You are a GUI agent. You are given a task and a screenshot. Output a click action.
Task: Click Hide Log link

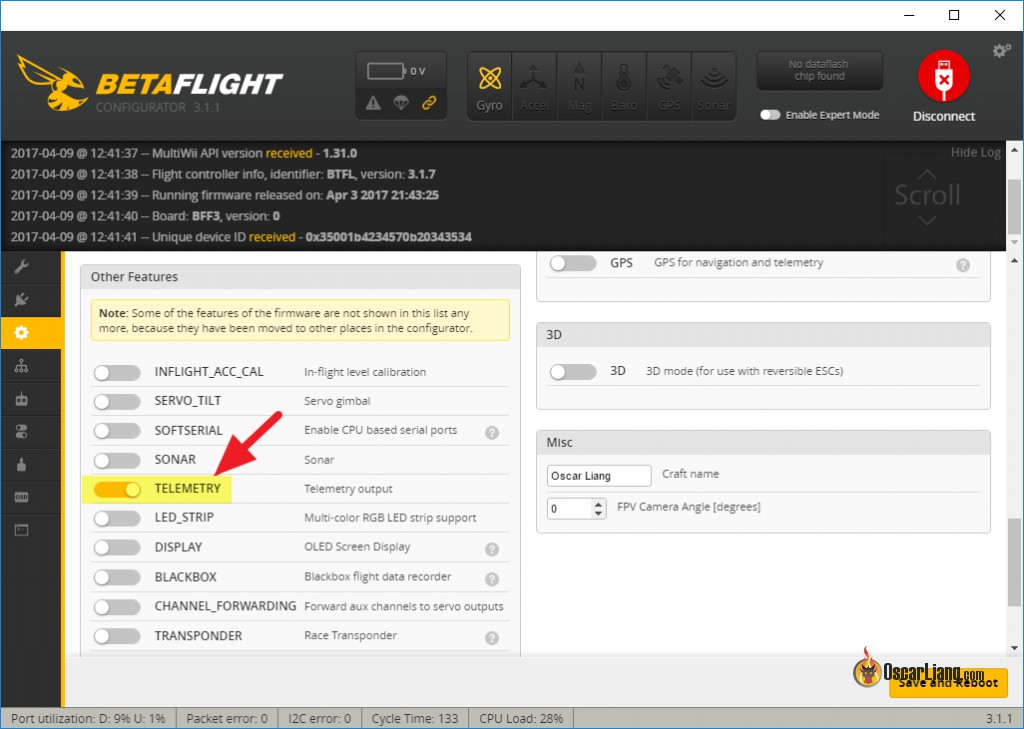click(976, 152)
